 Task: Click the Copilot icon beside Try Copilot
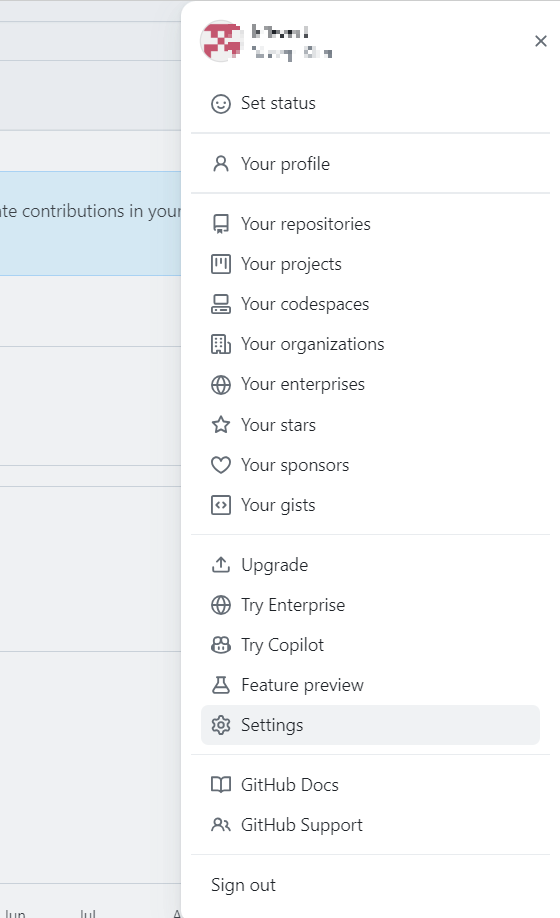tap(221, 645)
